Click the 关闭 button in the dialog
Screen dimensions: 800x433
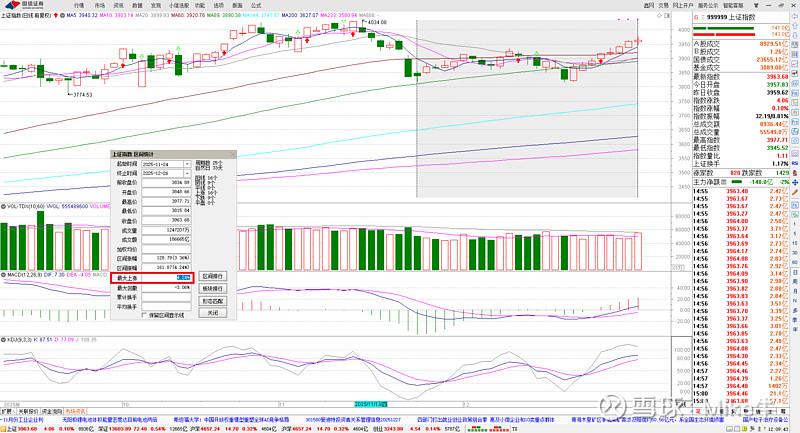212,312
